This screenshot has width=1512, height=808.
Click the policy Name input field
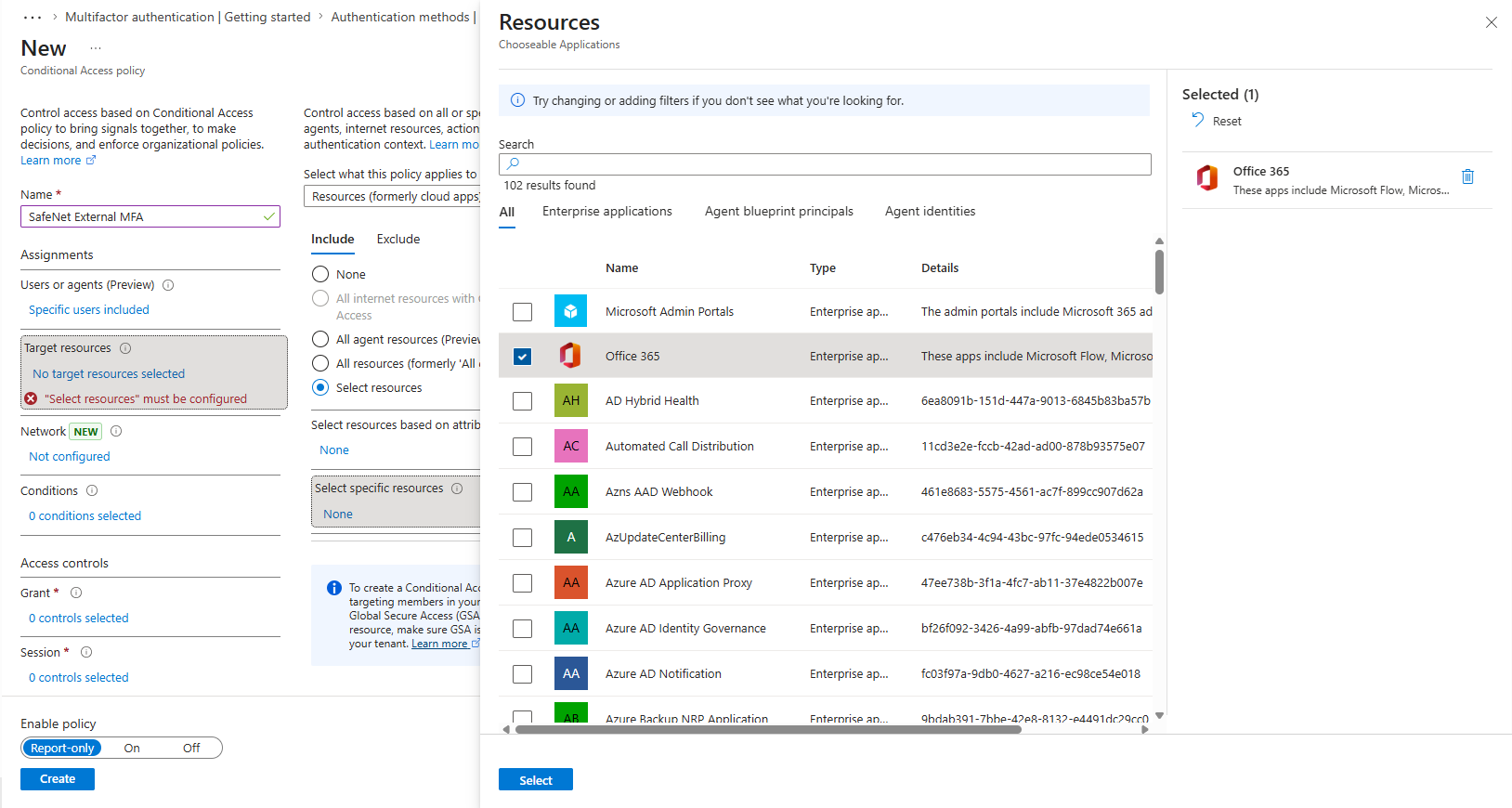tap(150, 216)
